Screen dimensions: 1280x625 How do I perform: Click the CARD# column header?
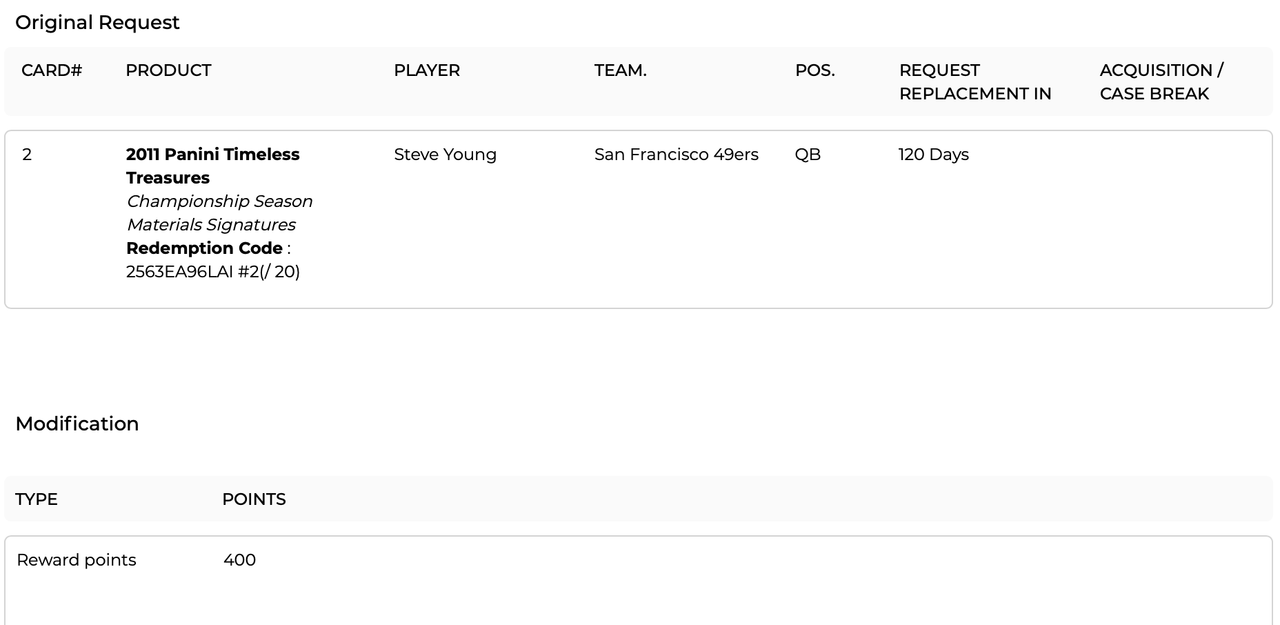(51, 70)
